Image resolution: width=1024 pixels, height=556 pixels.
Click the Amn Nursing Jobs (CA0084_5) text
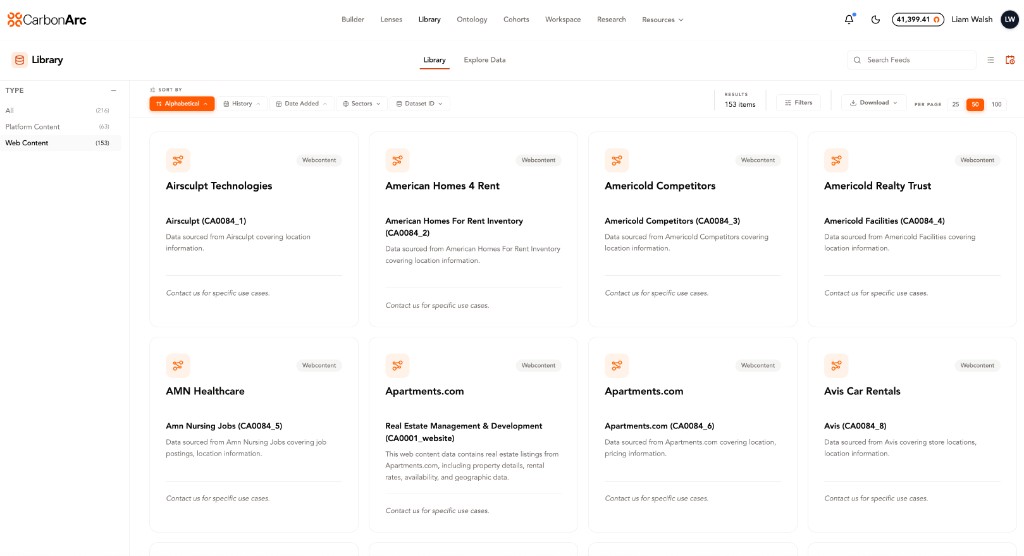(x=224, y=426)
